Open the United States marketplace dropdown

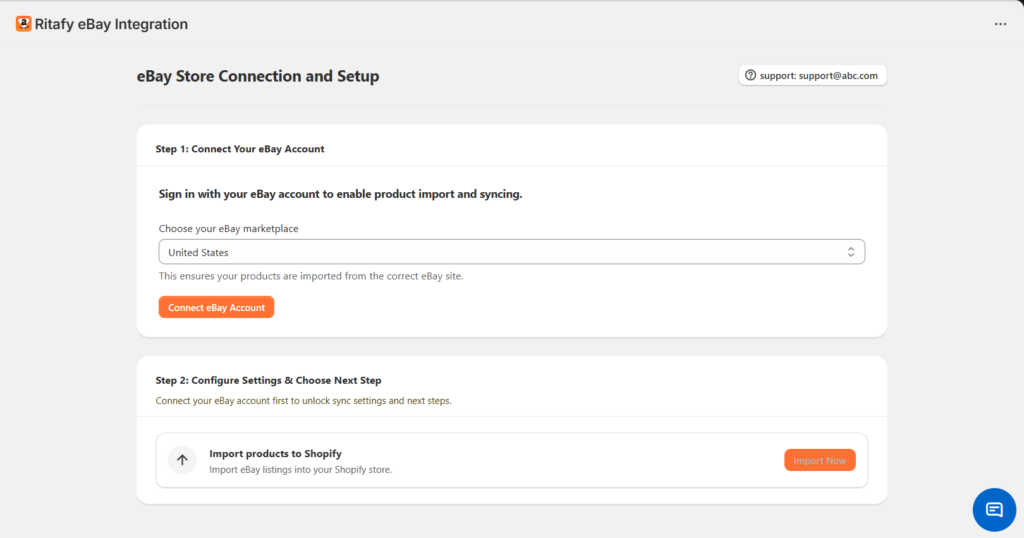click(511, 252)
